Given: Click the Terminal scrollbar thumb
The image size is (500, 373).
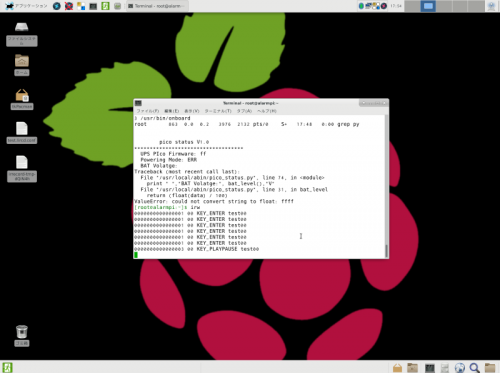Looking at the screenshot, I should (x=387, y=251).
